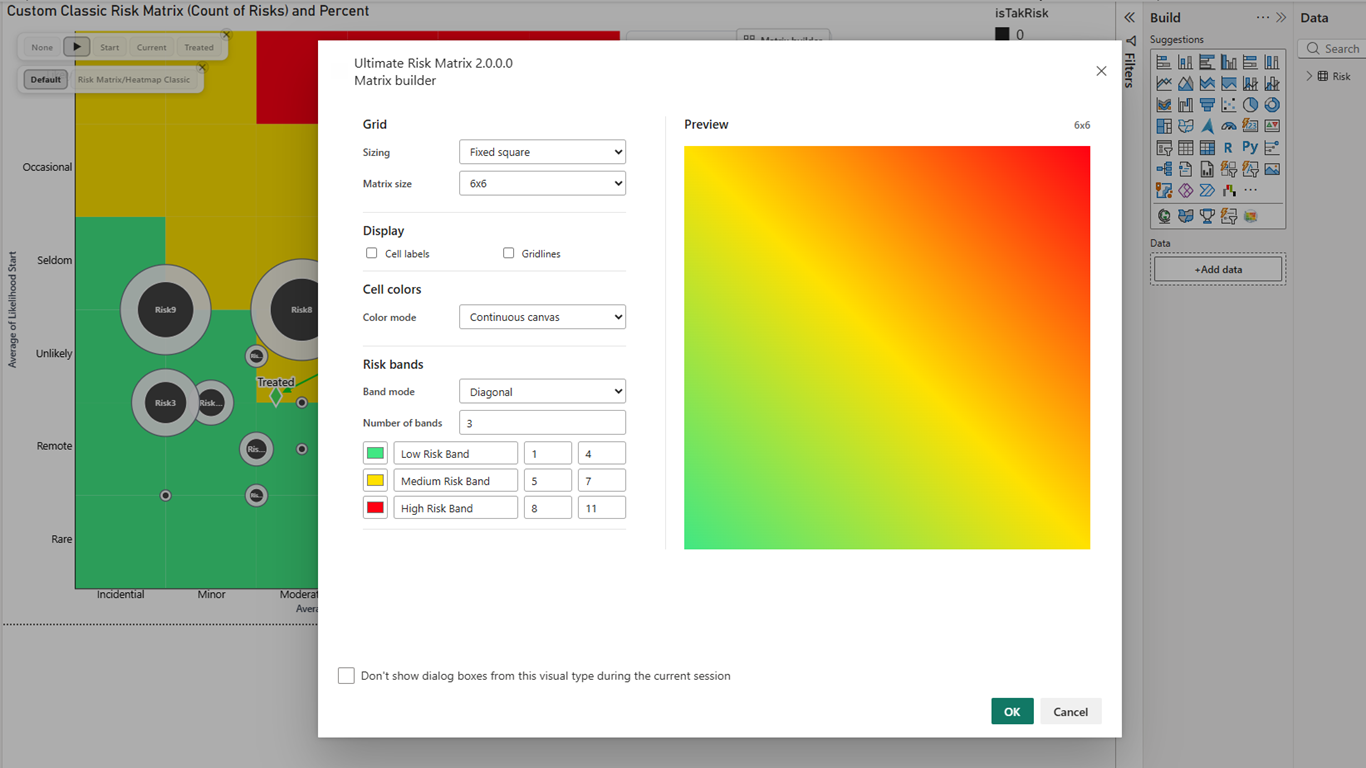This screenshot has height=768, width=1366.
Task: Enable Cell labels checkbox
Action: point(372,253)
